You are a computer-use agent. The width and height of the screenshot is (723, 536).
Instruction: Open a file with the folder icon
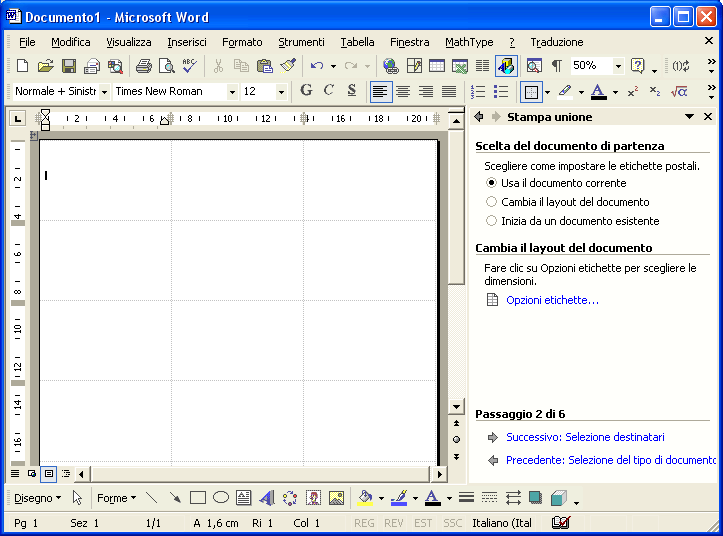point(45,66)
